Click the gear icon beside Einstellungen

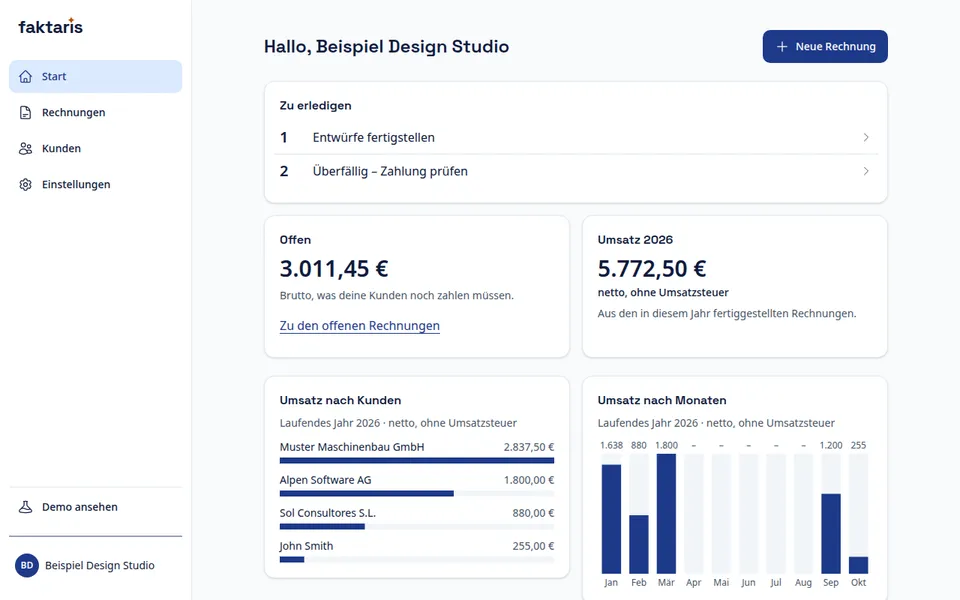25,185
